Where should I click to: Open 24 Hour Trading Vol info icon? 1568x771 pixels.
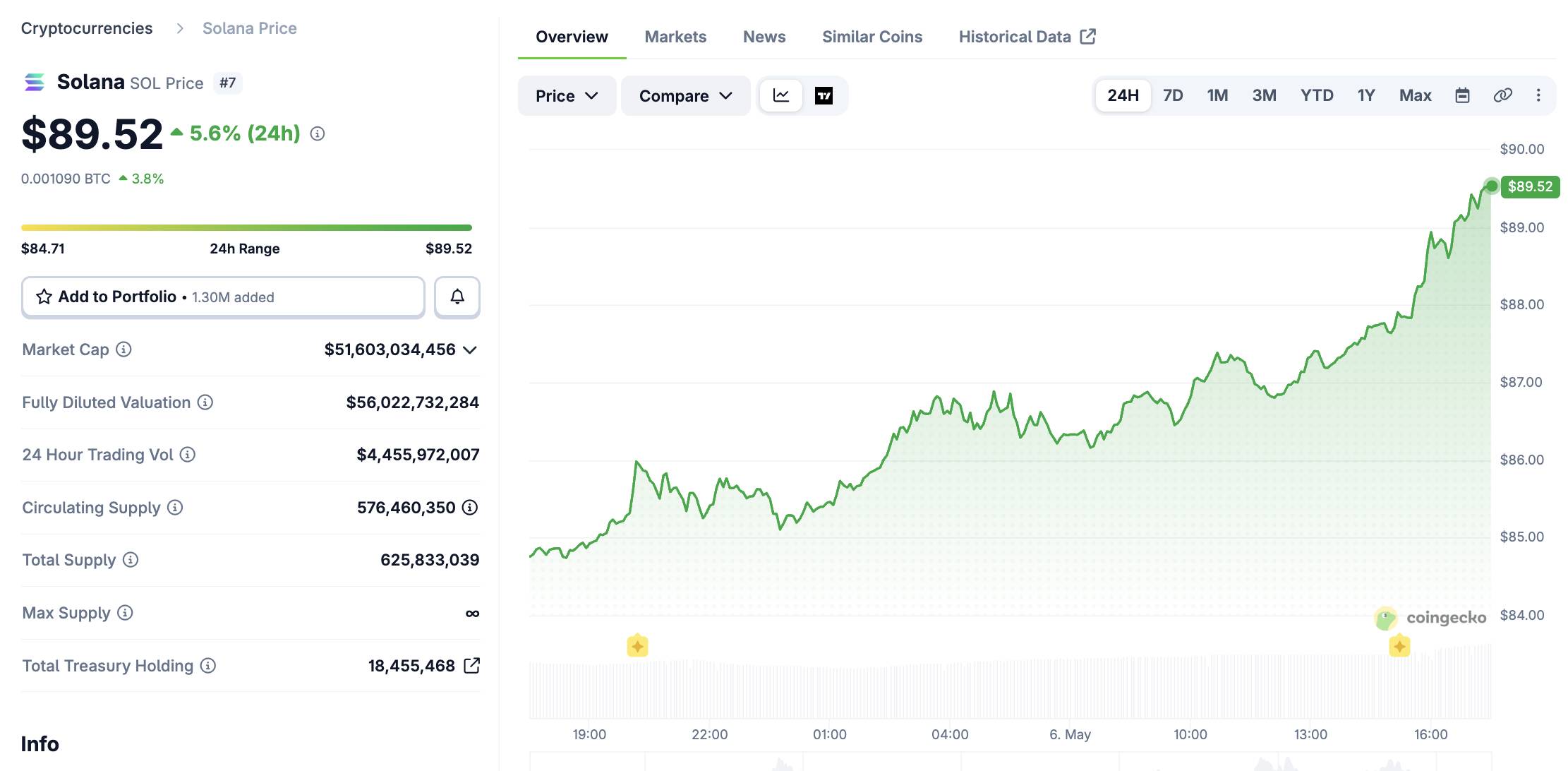(x=188, y=455)
